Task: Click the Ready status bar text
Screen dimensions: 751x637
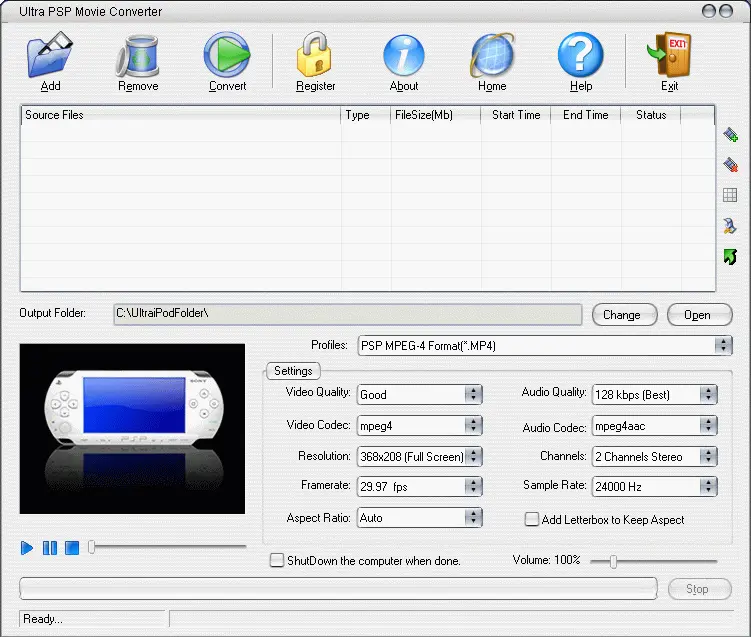Action: click(x=43, y=619)
